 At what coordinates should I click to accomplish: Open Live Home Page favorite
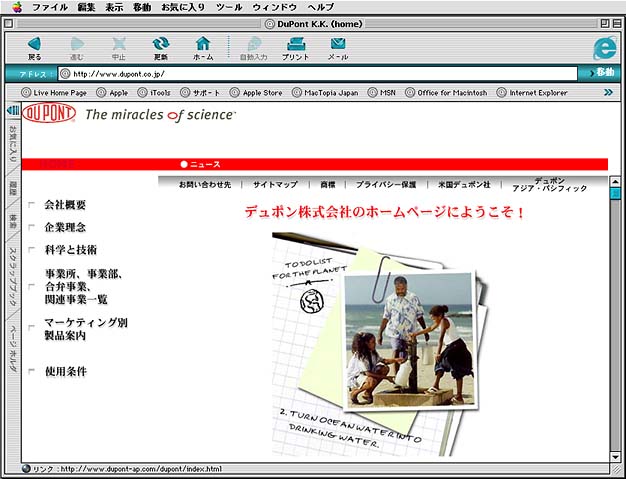tap(54, 93)
